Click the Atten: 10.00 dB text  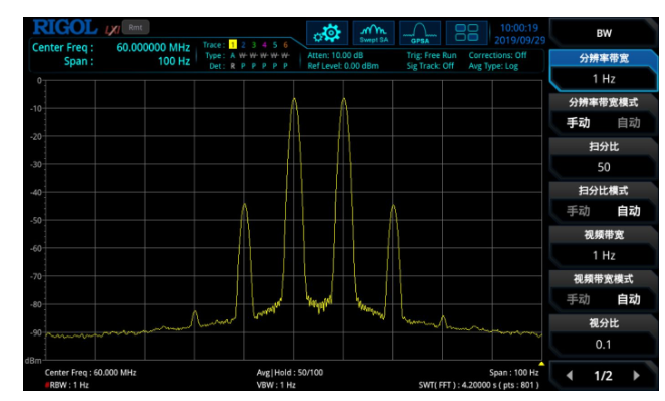tap(335, 55)
